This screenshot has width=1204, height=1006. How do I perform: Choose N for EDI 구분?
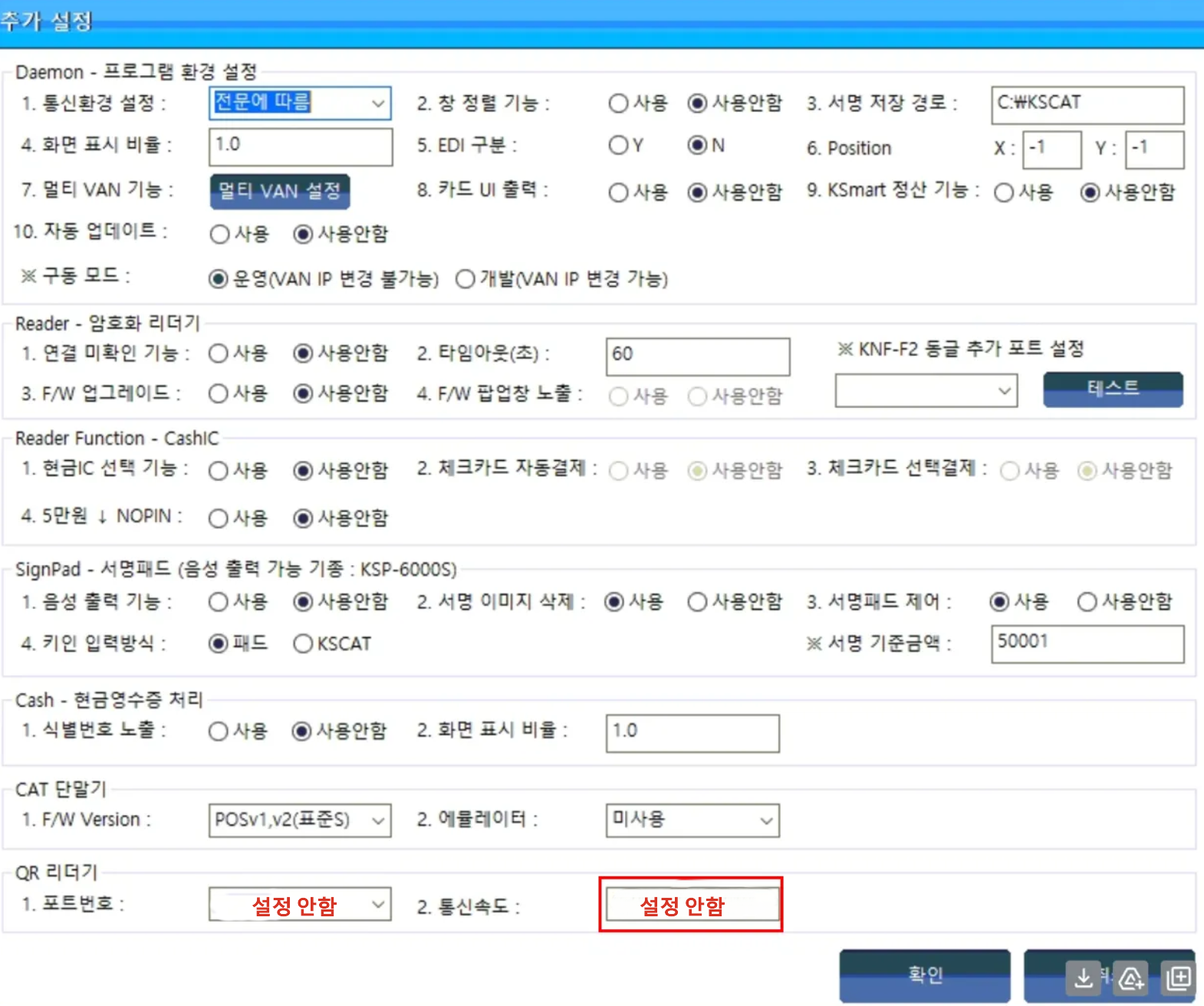(x=706, y=145)
